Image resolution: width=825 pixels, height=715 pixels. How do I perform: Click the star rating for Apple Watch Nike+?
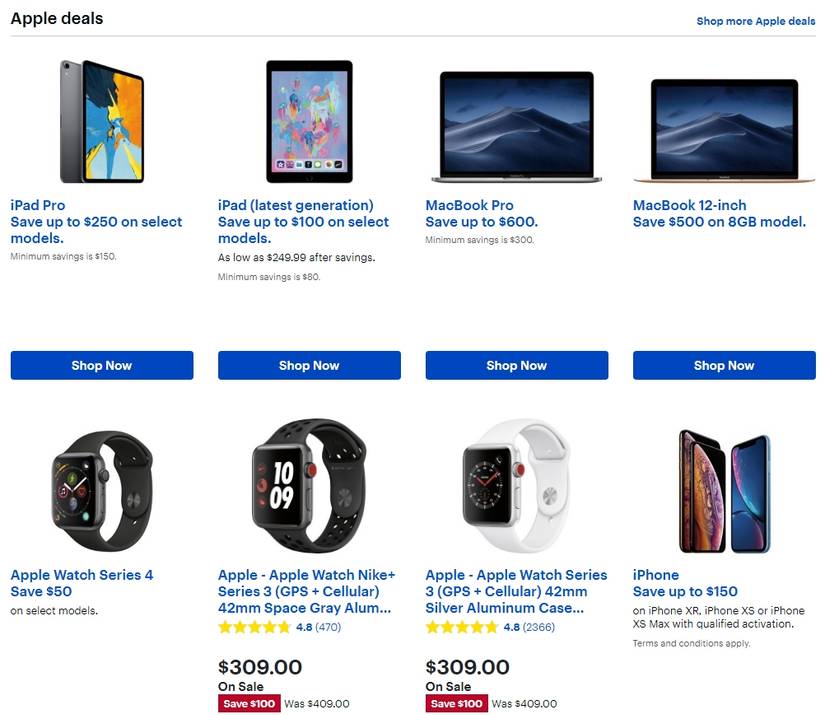pyautogui.click(x=253, y=628)
